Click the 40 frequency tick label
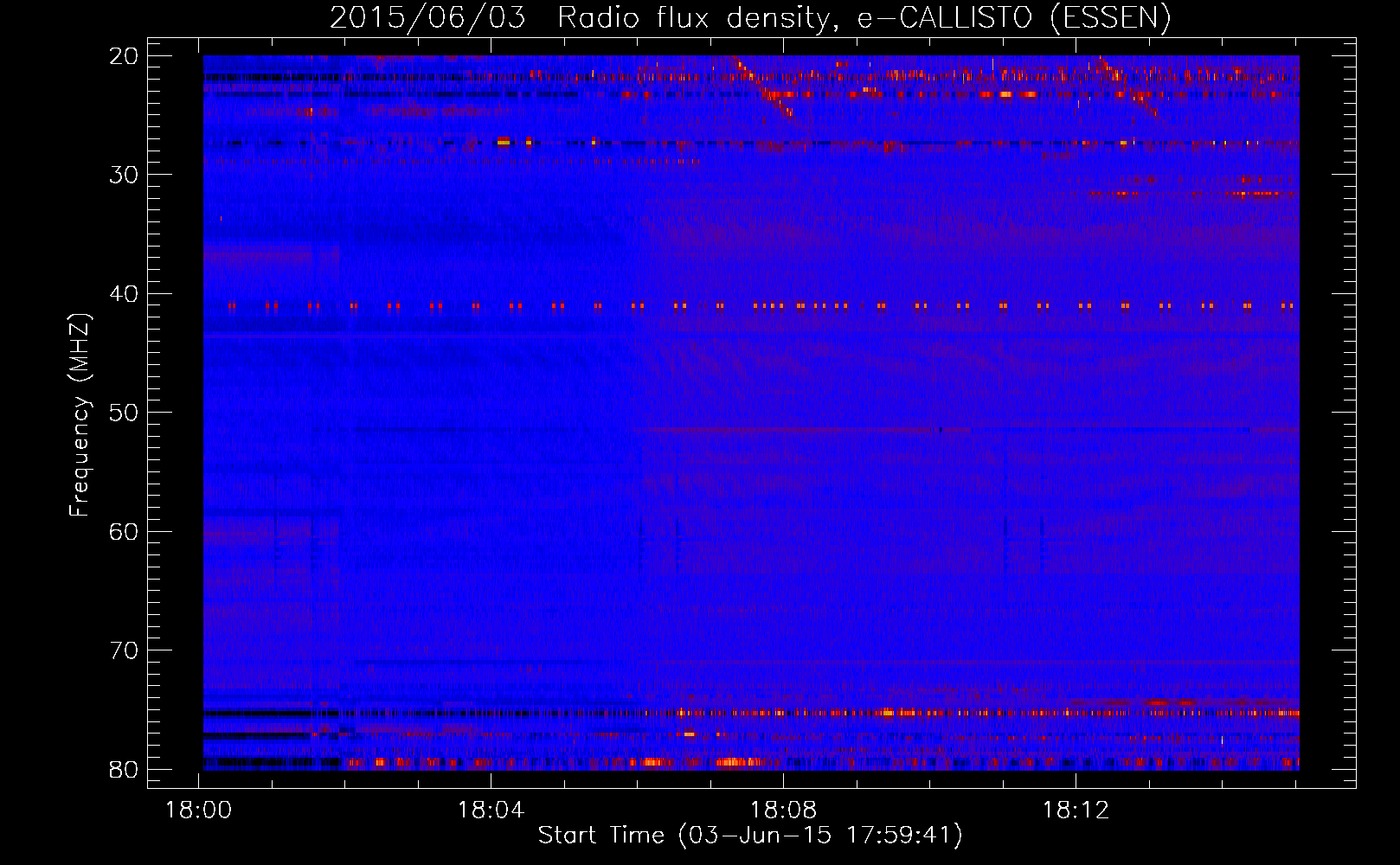 click(x=125, y=294)
